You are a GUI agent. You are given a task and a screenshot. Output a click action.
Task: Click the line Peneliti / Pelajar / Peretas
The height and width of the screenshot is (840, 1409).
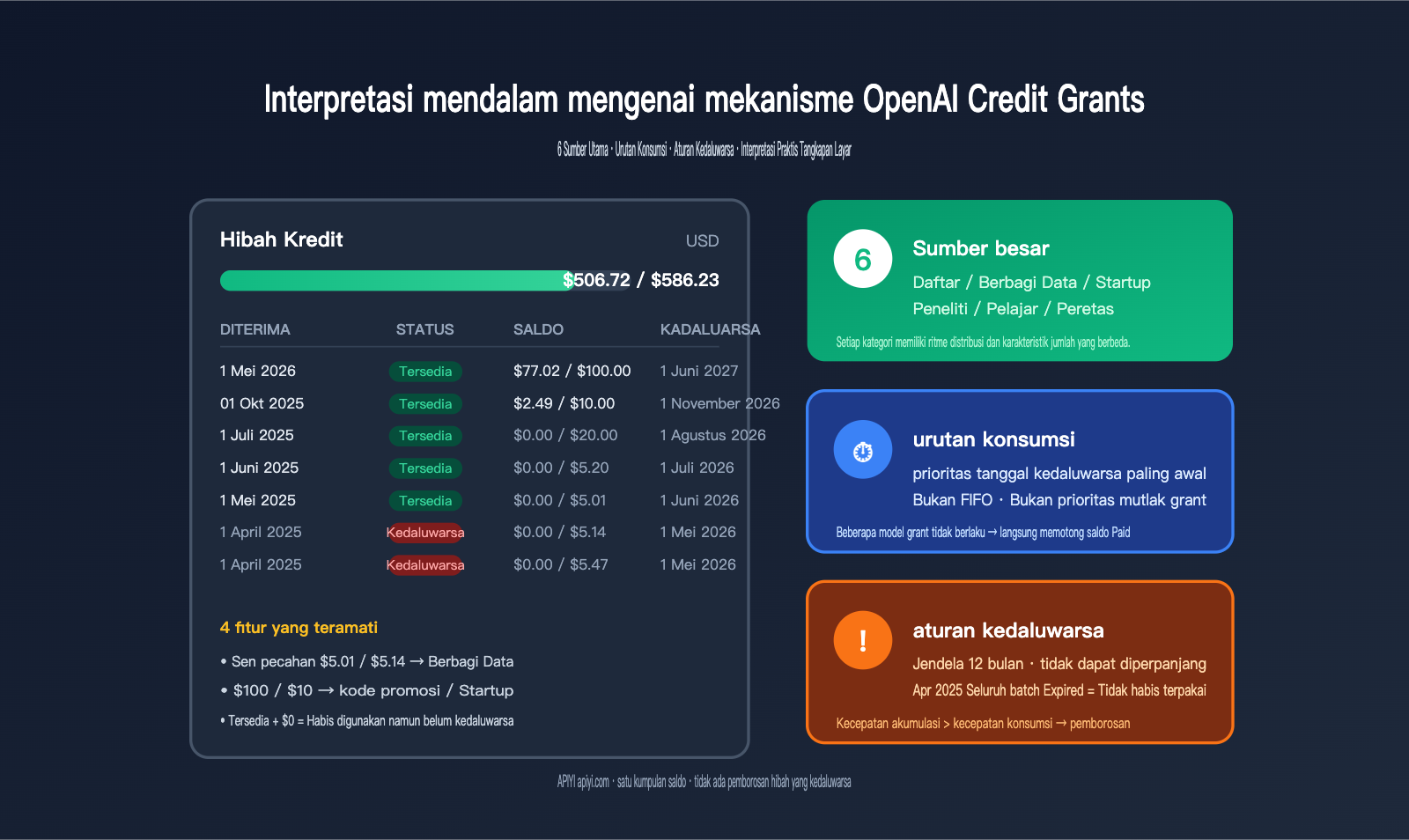click(1014, 309)
